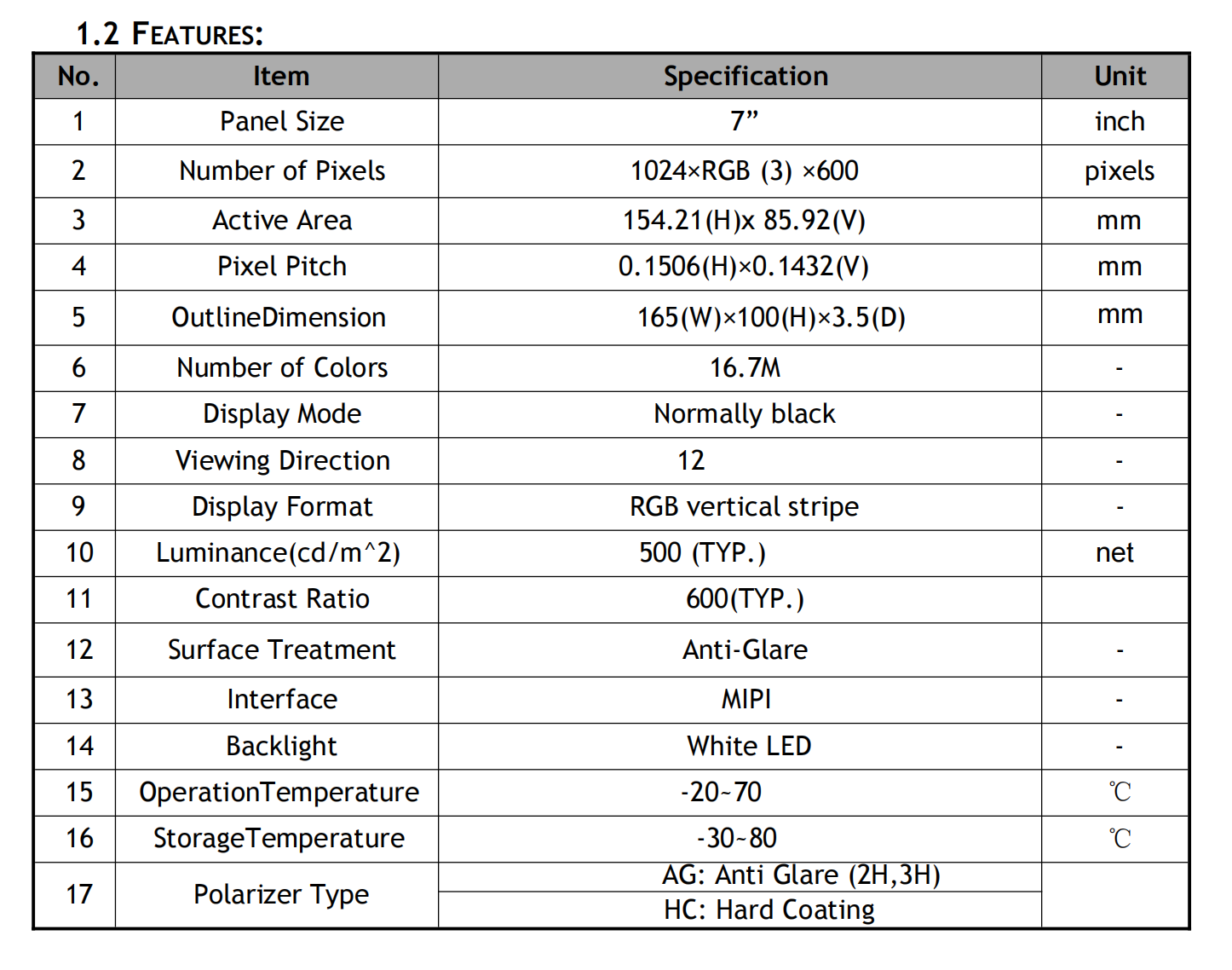Screen dimensions: 1232x970
Task: Select the "Unit" column header cell
Action: click(x=1120, y=76)
